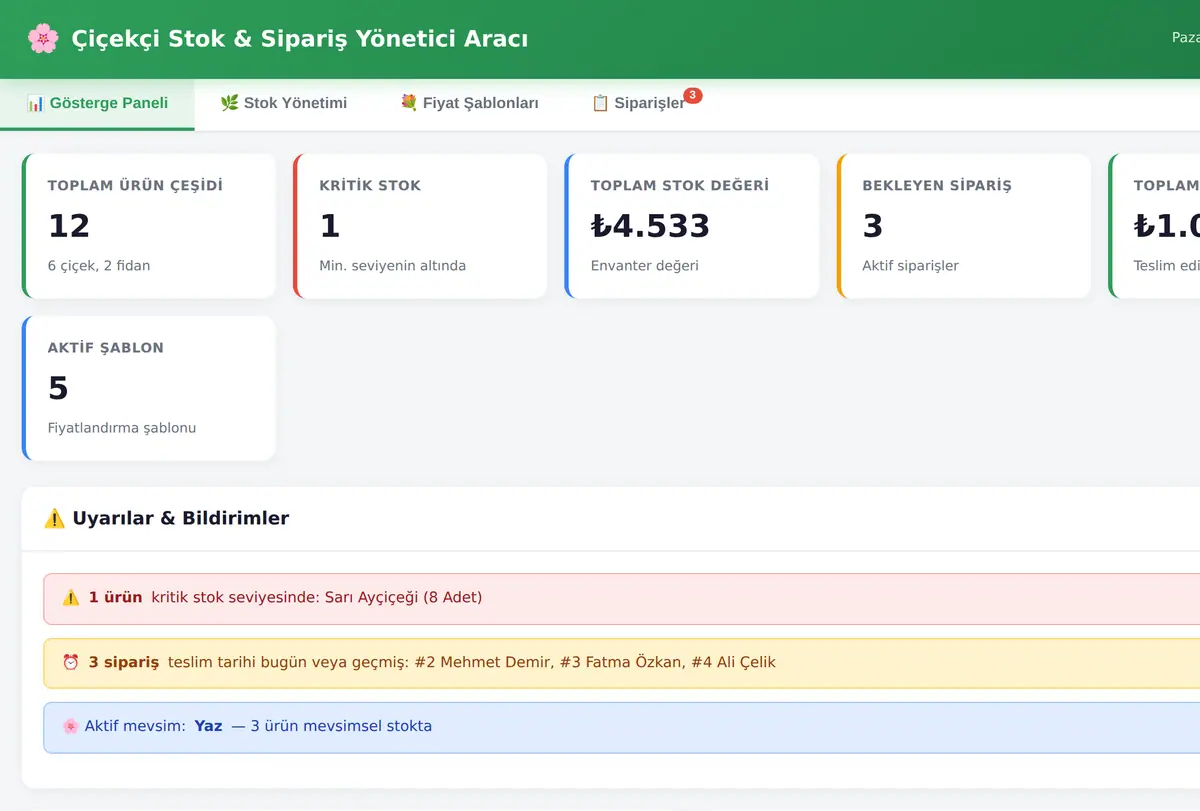Go to the Siparişler tab

point(646,103)
